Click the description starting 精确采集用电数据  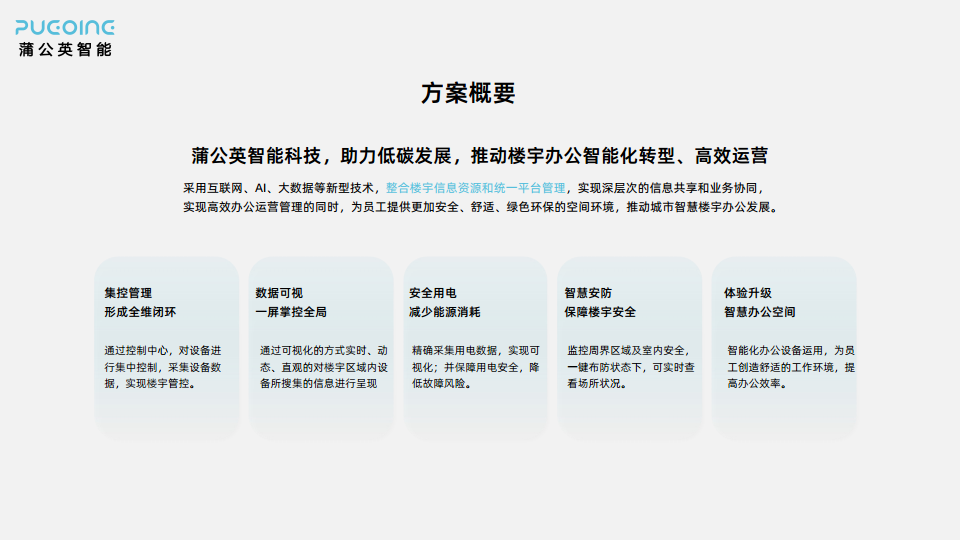point(476,367)
